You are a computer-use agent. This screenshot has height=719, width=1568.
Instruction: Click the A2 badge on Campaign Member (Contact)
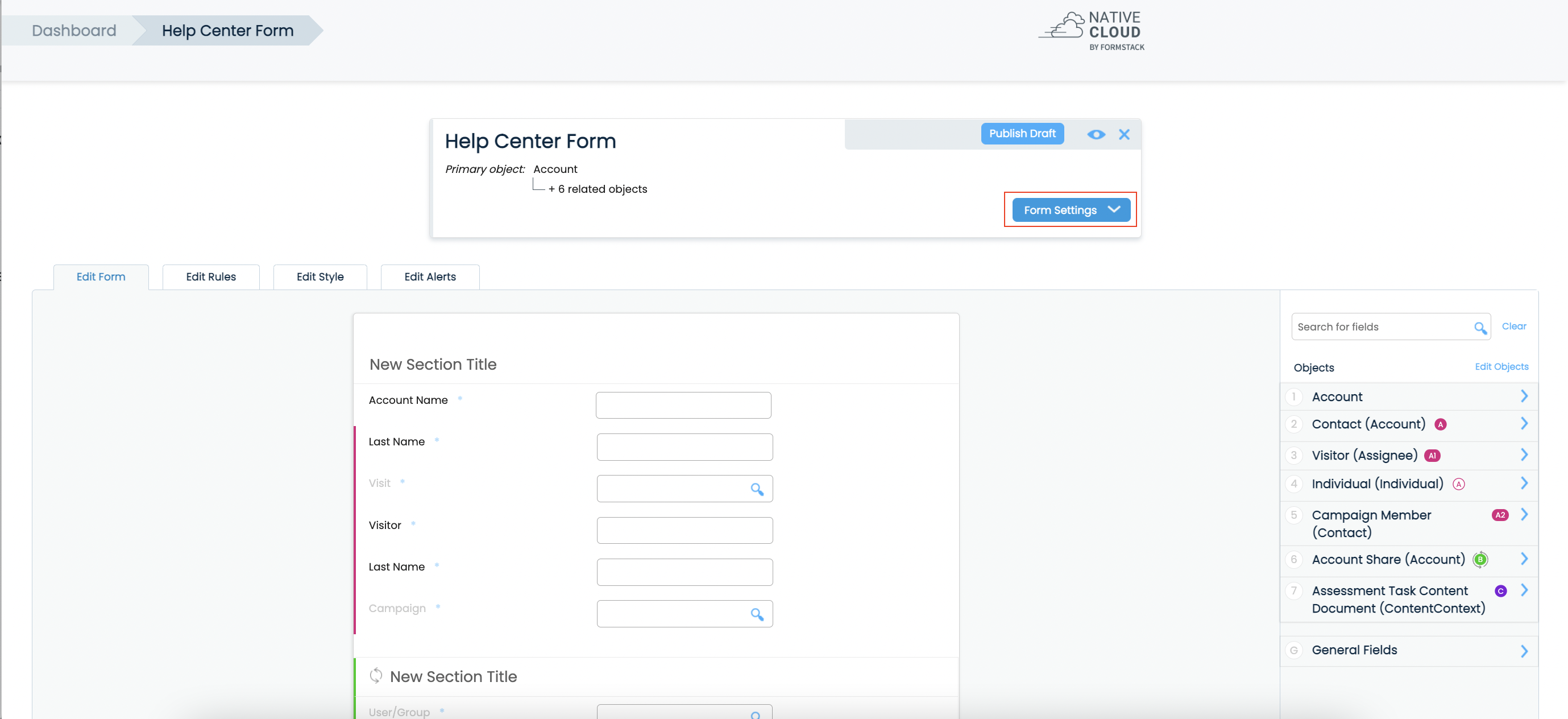pos(1500,514)
